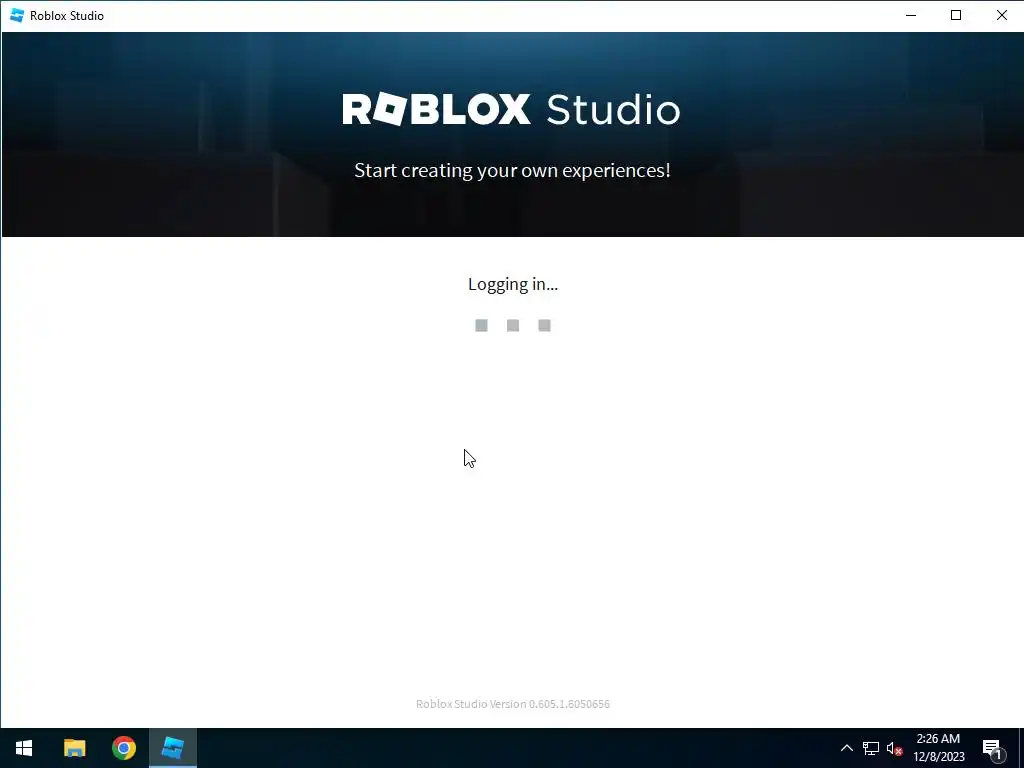Maximize the Roblox Studio window
Screen dimensions: 1024x768
click(x=956, y=16)
